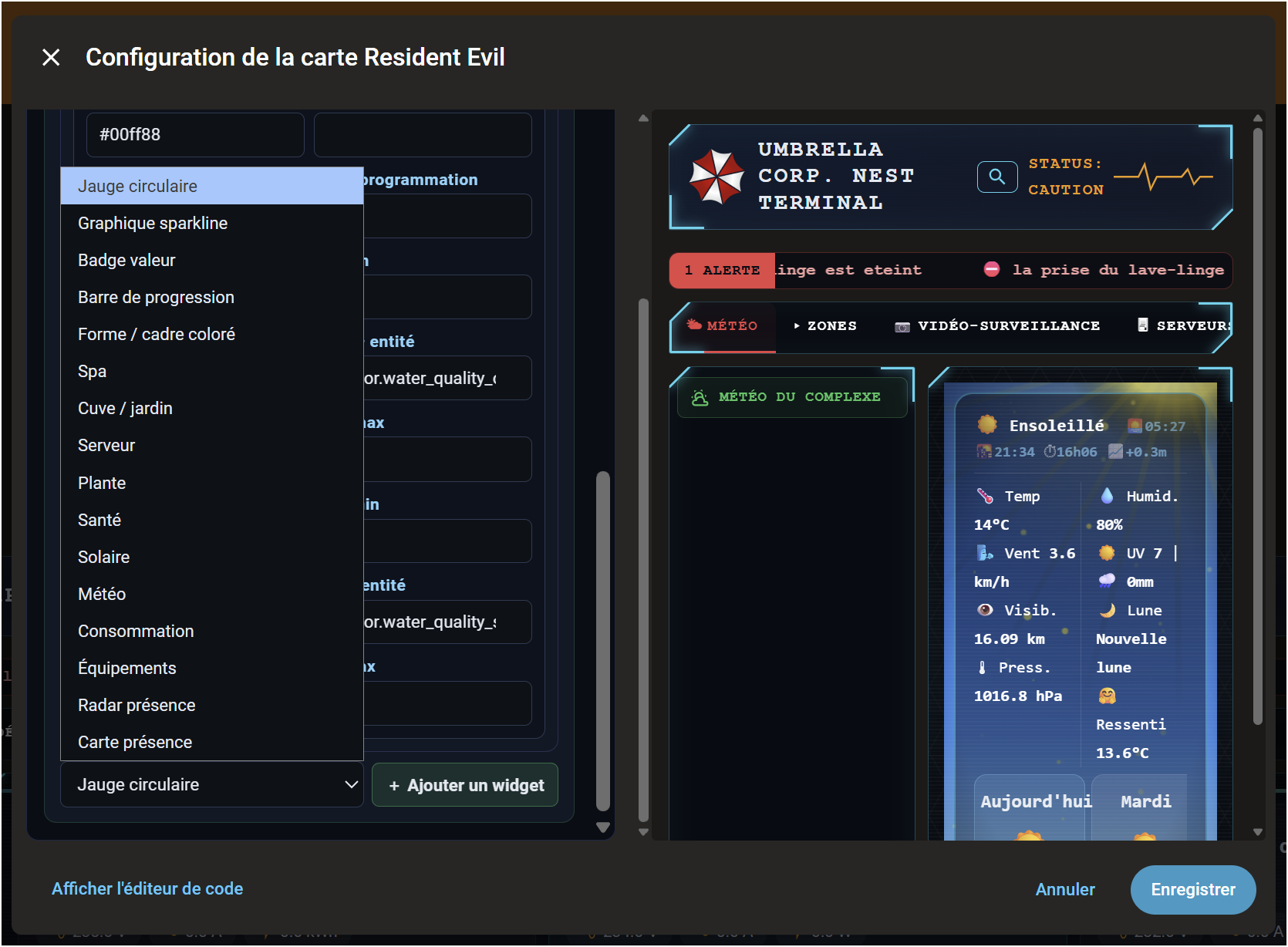The image size is (1288, 947).
Task: Click the eye Visib. icon
Action: click(x=985, y=610)
